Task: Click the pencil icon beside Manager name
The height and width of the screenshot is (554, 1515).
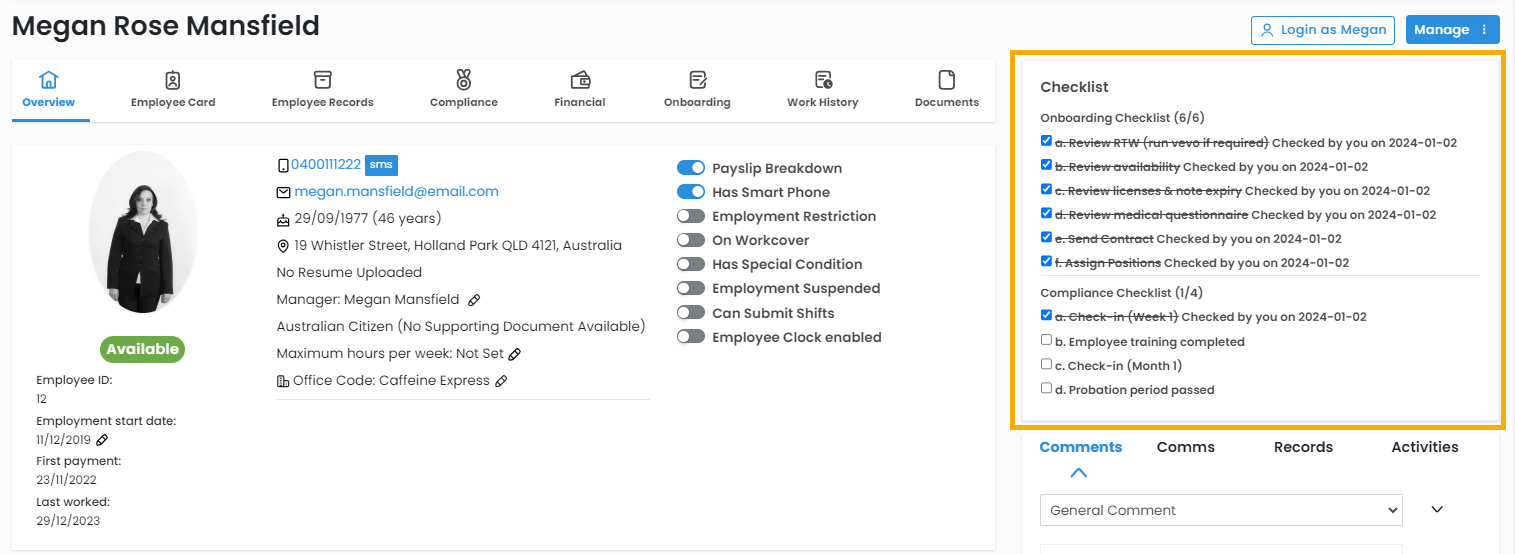Action: pyautogui.click(x=475, y=300)
